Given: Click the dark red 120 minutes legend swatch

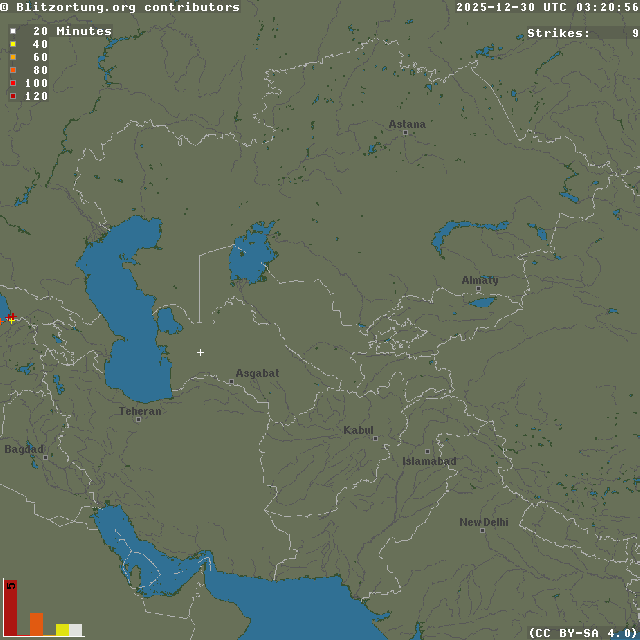Looking at the screenshot, I should [x=13, y=96].
